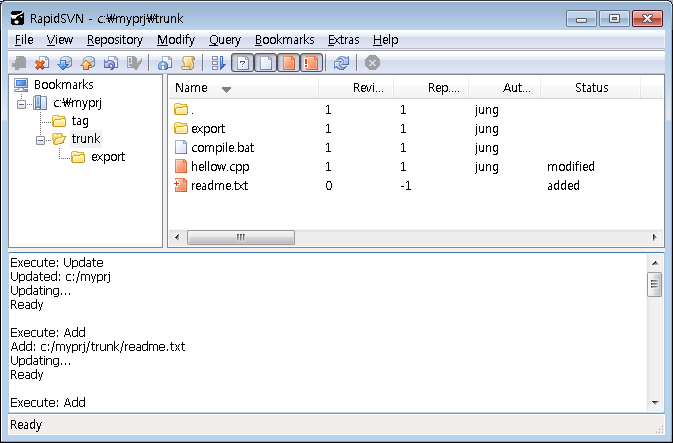Viewport: 673px width, 443px height.
Task: Sort by the Status column header
Action: coord(591,88)
